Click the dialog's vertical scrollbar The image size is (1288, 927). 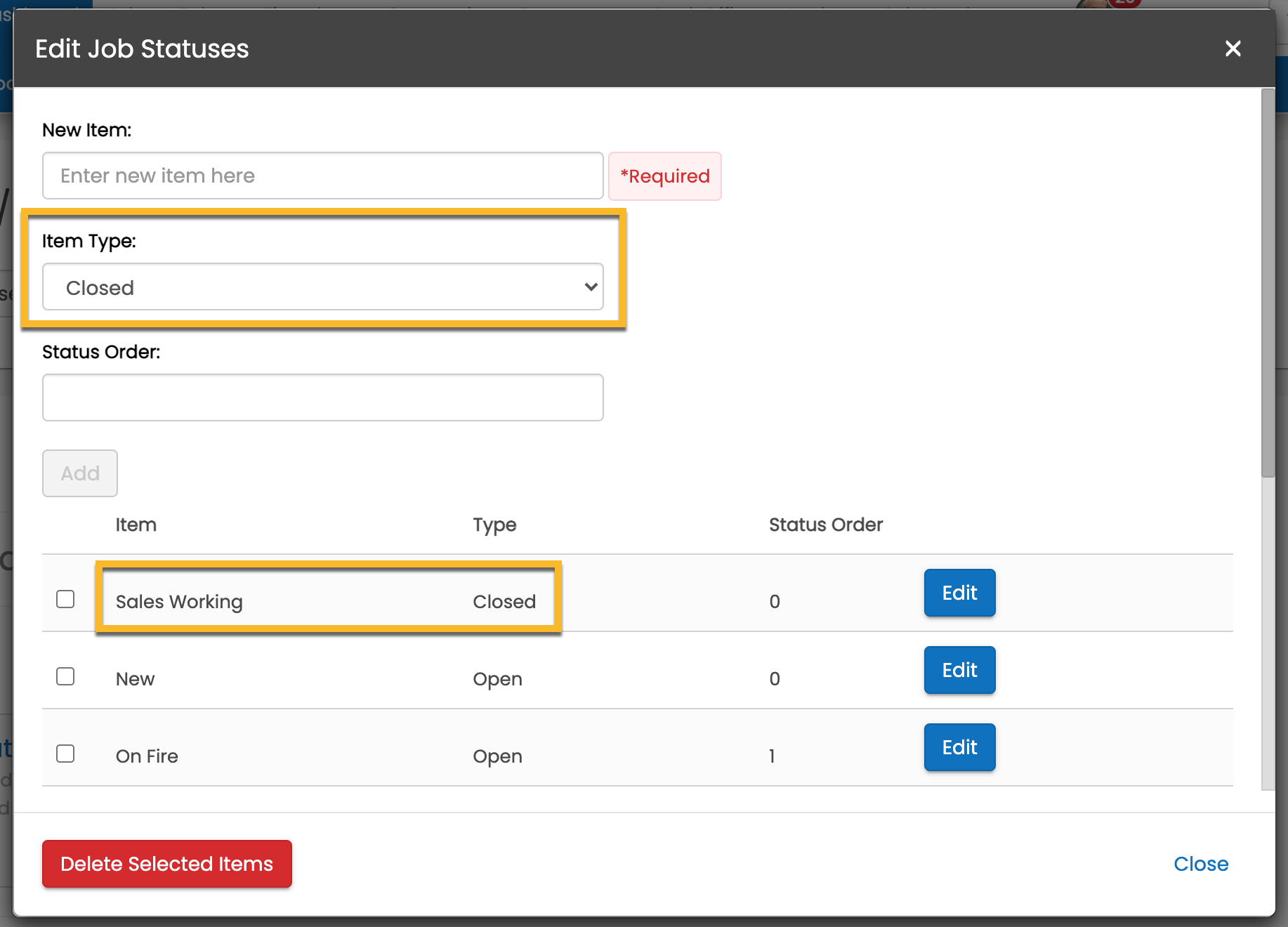coord(1268,283)
